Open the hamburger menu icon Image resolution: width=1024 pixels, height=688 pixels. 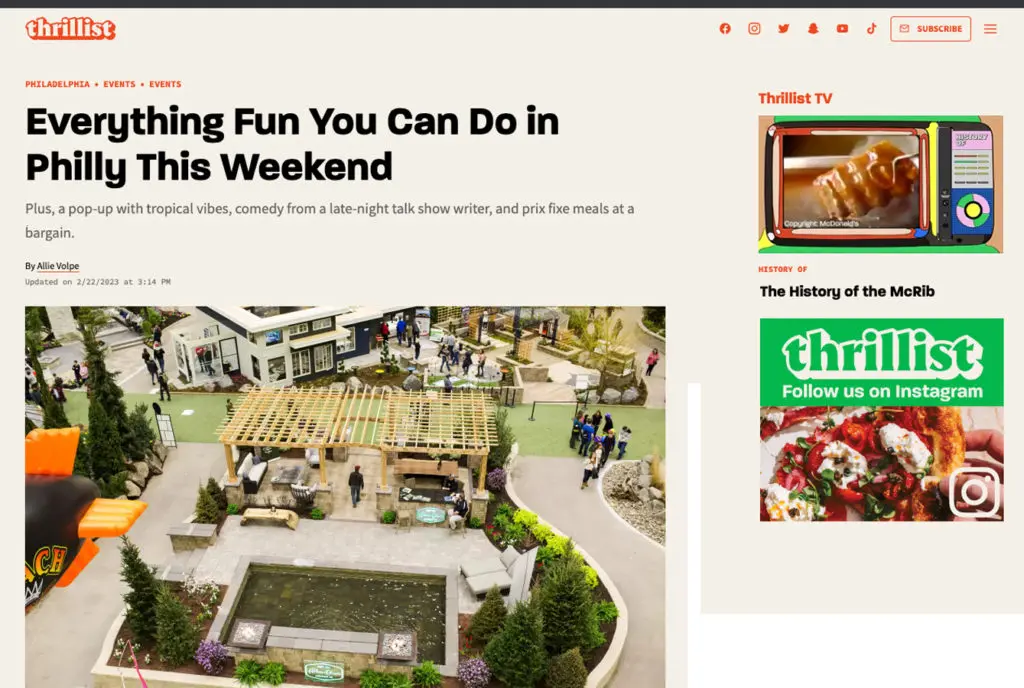[x=990, y=29]
